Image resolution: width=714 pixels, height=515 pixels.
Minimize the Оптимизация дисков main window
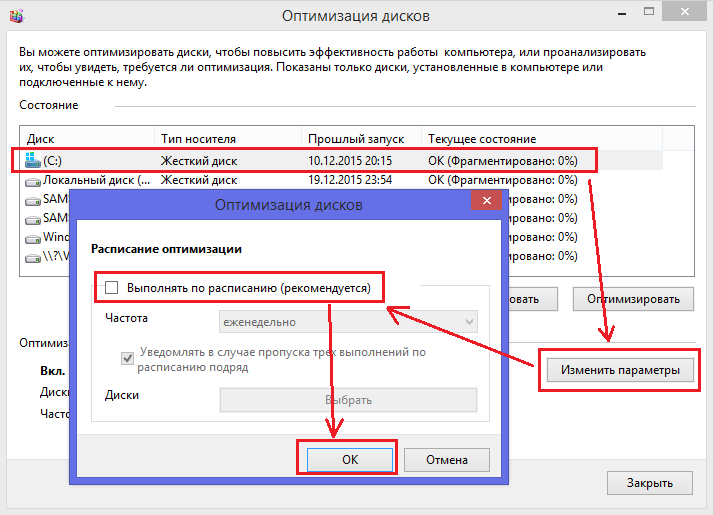click(622, 14)
